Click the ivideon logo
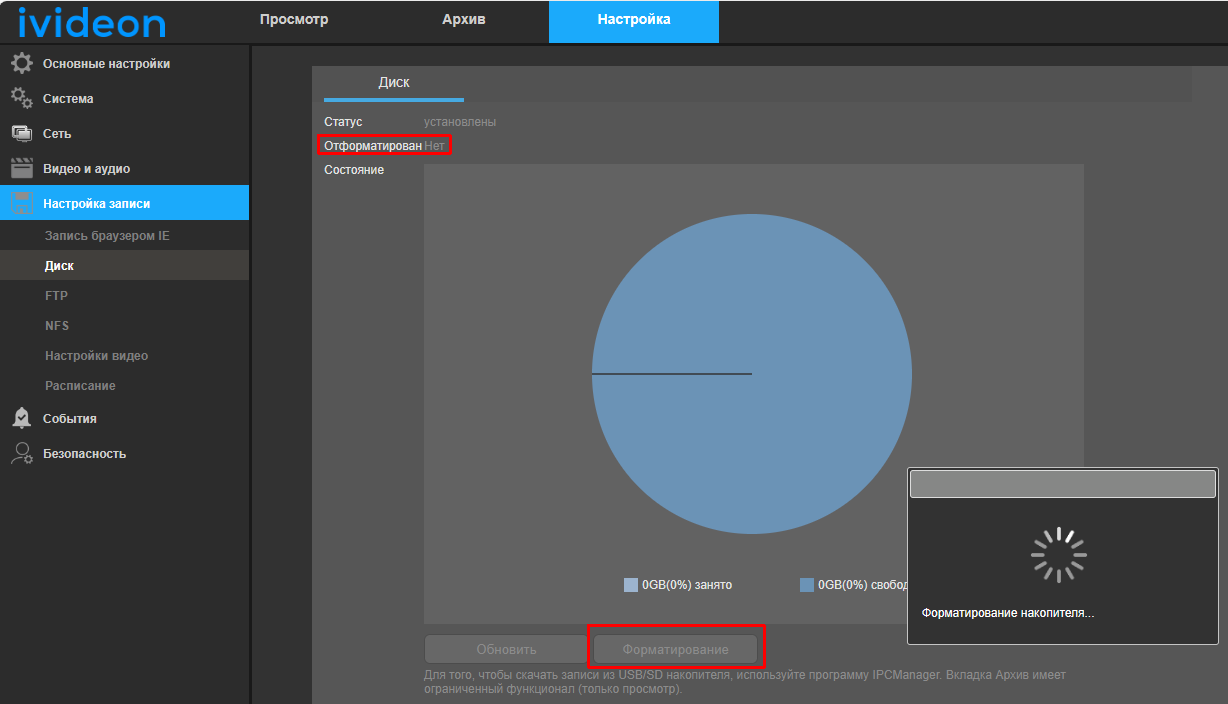The height and width of the screenshot is (704, 1228). click(92, 21)
